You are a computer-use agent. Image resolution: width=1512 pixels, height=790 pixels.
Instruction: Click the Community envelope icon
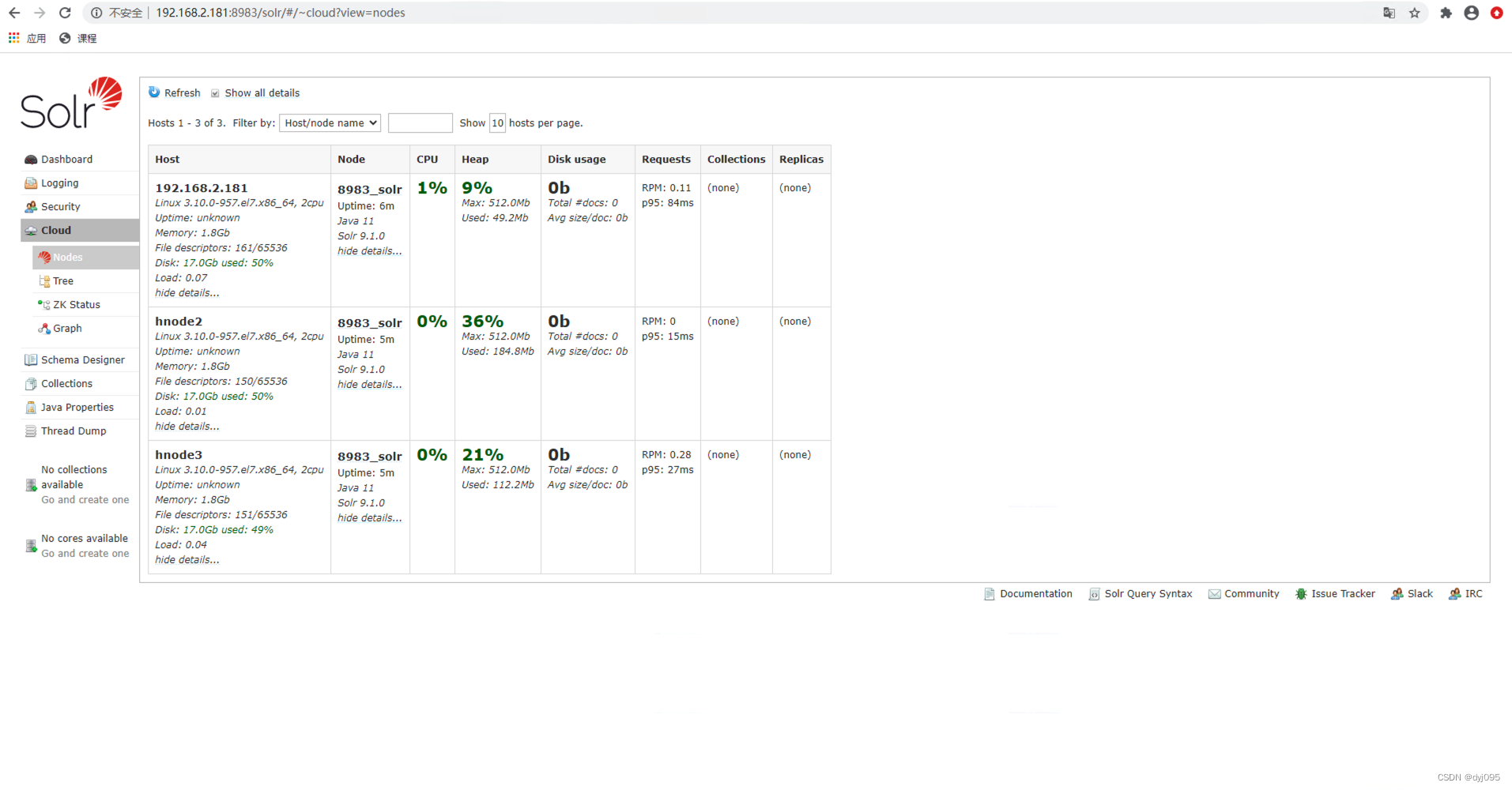tap(1215, 594)
